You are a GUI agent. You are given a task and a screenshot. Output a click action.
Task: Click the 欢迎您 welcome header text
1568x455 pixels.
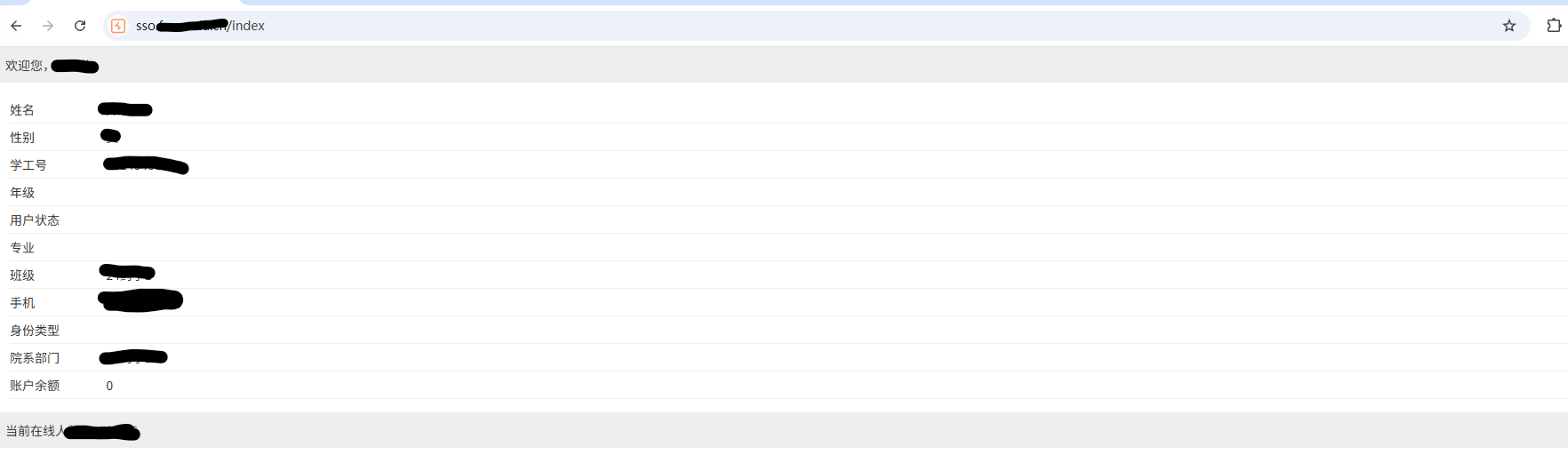coord(26,66)
